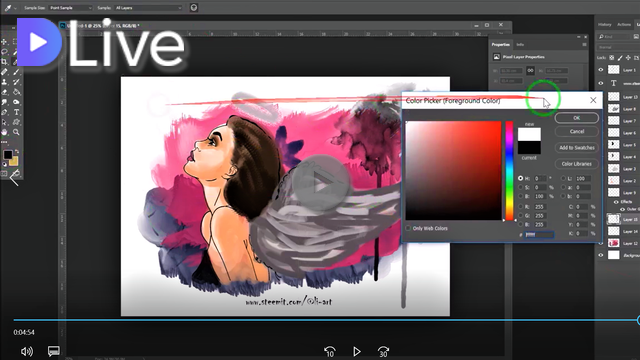Skip the video forward 30 seconds

(x=383, y=351)
